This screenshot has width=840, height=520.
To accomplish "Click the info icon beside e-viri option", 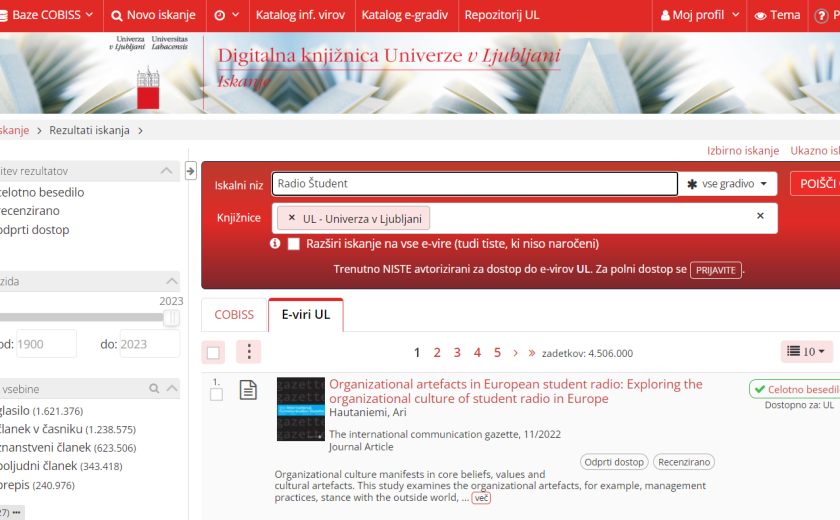I will [275, 243].
